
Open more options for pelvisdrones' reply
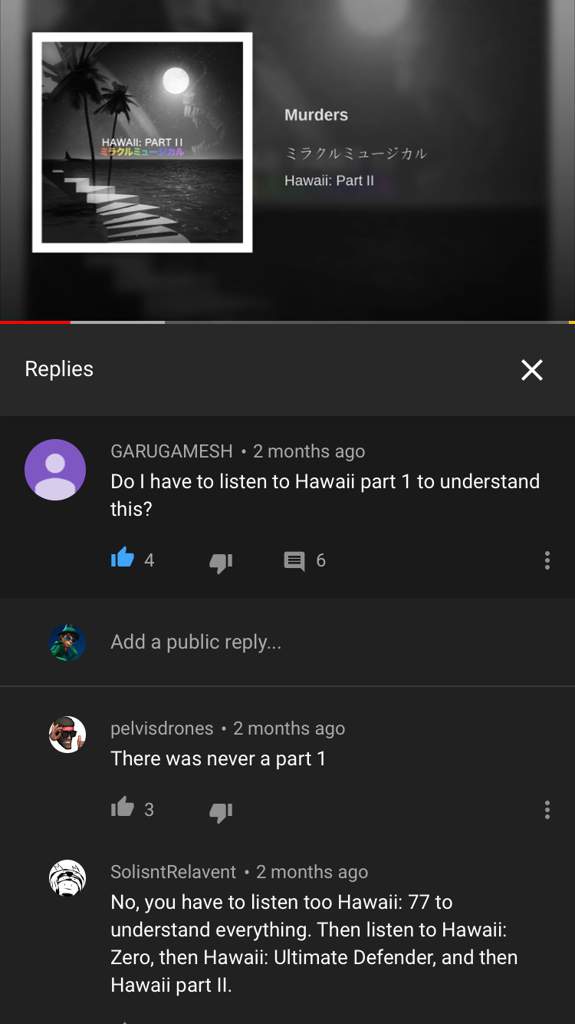547,810
